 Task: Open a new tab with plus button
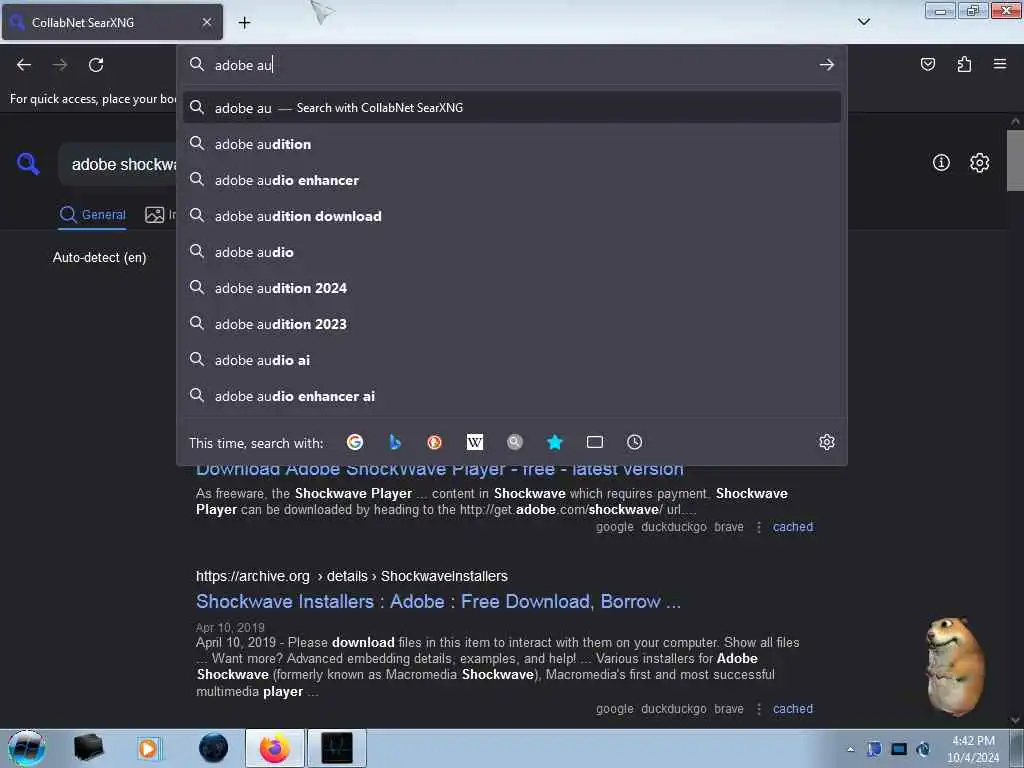click(x=244, y=23)
